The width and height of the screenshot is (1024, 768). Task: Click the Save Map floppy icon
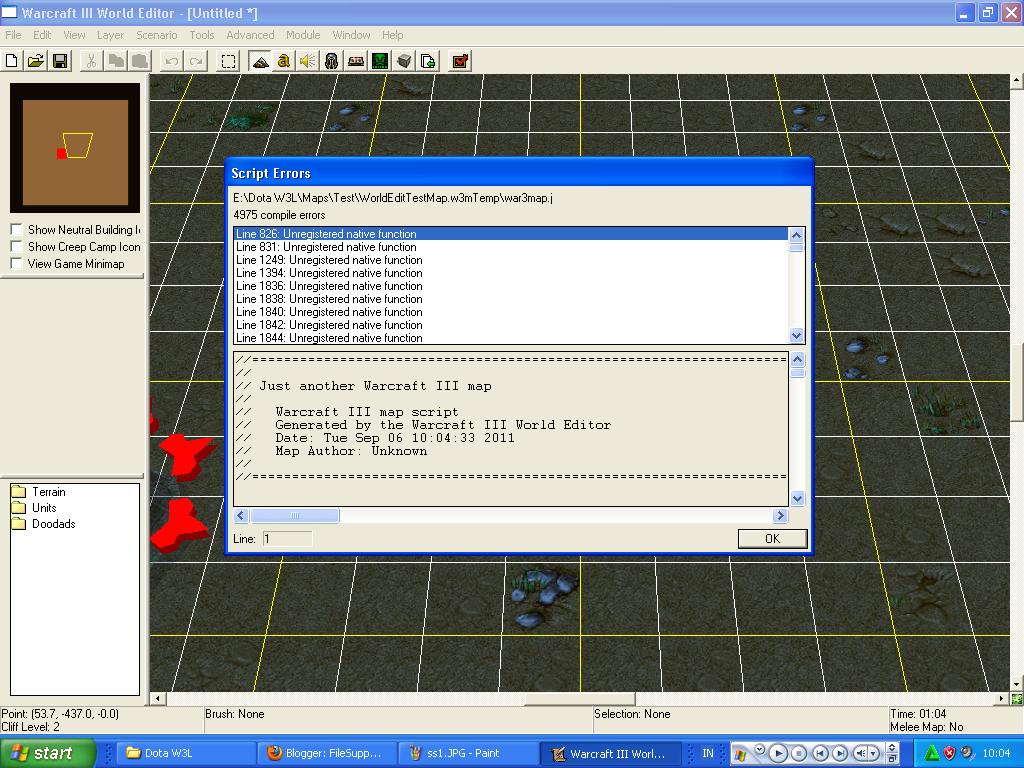click(60, 61)
